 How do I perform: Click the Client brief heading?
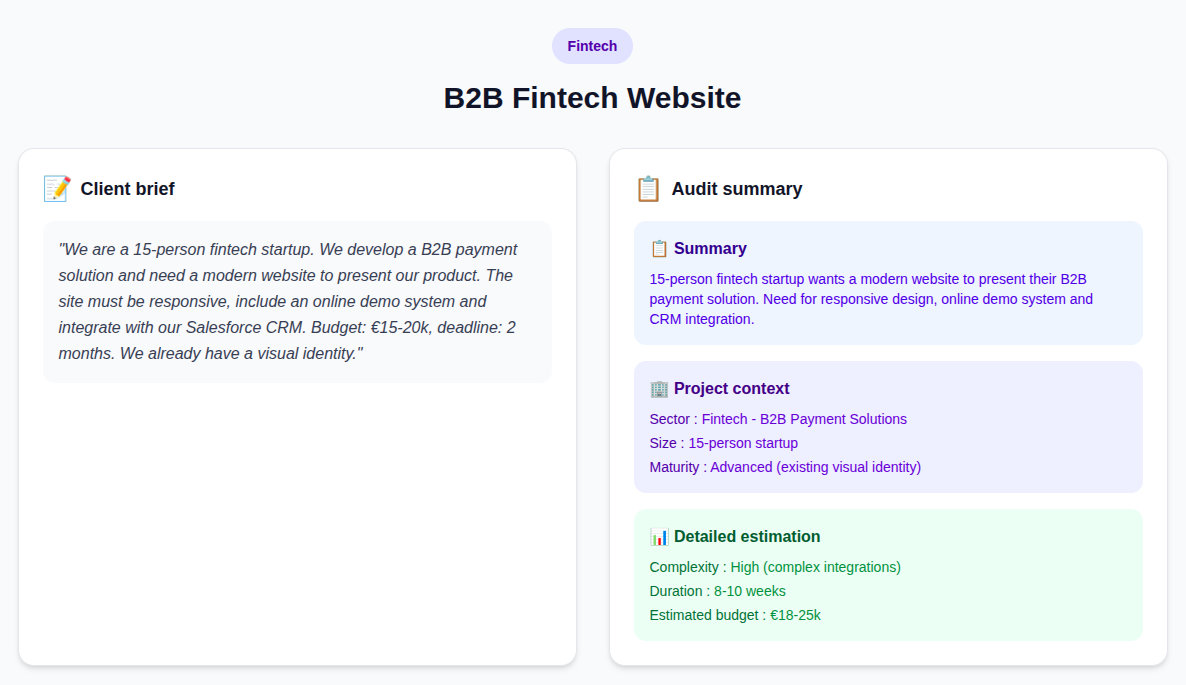coord(128,189)
